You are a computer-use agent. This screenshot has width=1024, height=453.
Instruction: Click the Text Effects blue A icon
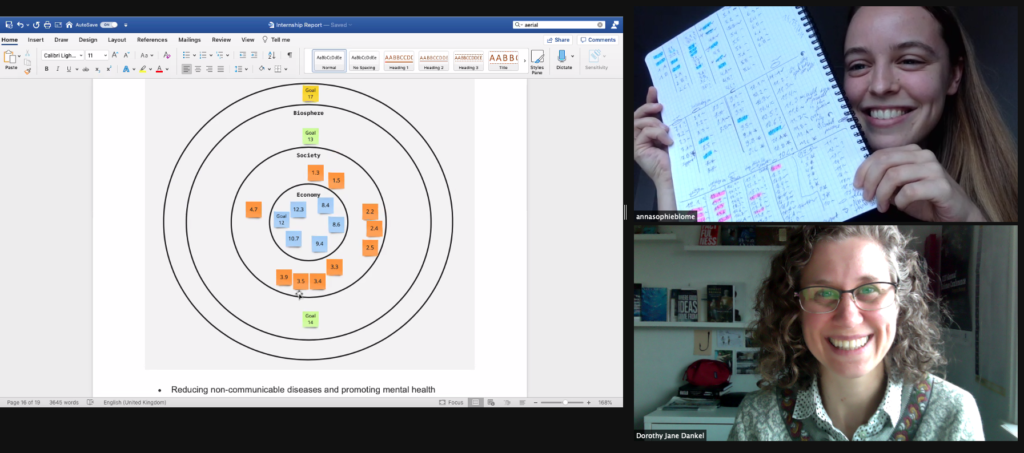[126, 69]
